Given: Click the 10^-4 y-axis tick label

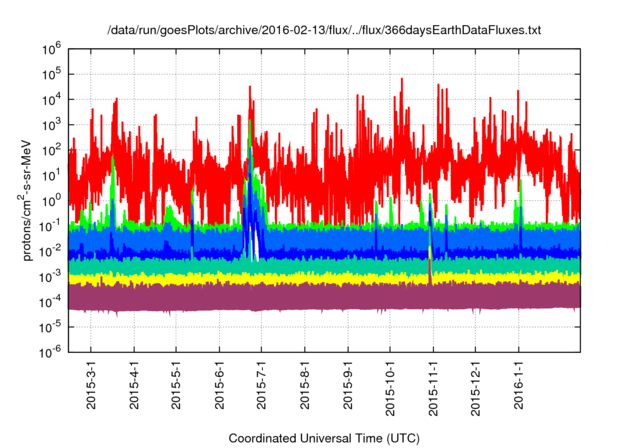Looking at the screenshot, I should (50, 302).
